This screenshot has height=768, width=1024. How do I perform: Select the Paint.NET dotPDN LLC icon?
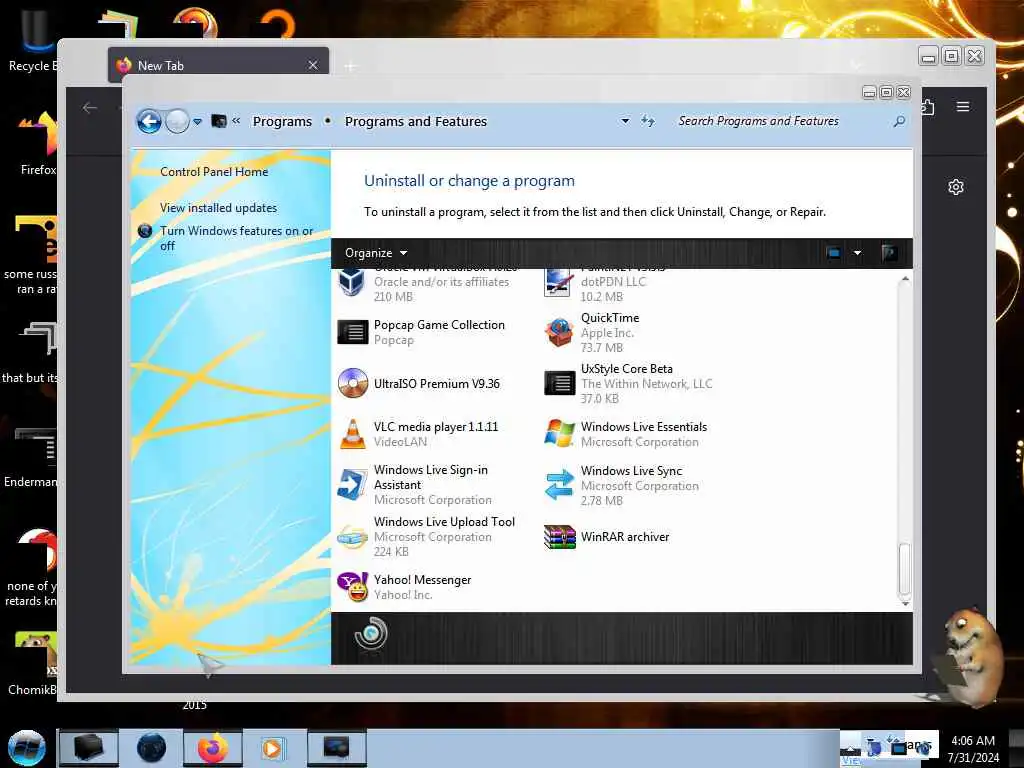coord(558,282)
